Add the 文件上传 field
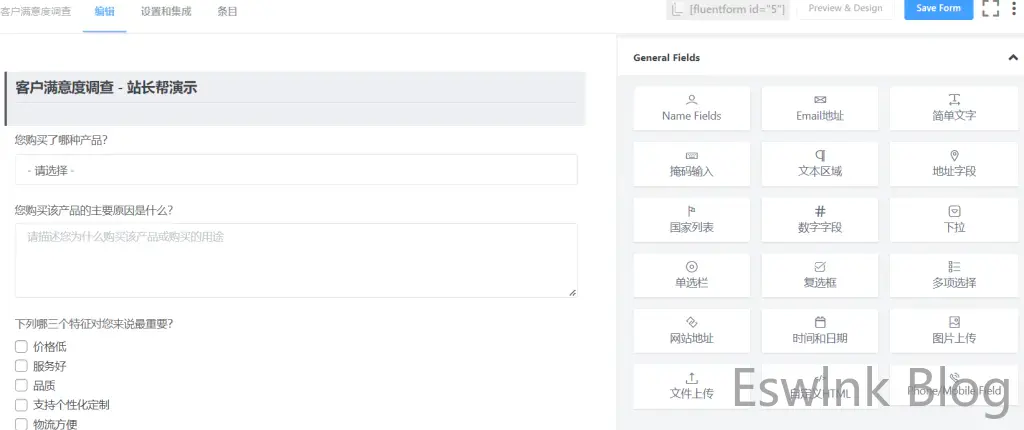The image size is (1024, 430). pyautogui.click(x=691, y=386)
